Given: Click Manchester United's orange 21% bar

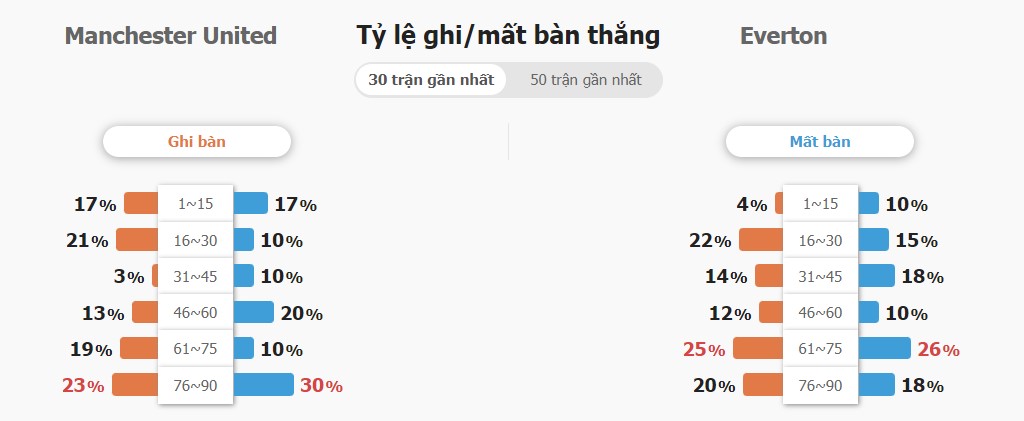Looking at the screenshot, I should pos(137,240).
